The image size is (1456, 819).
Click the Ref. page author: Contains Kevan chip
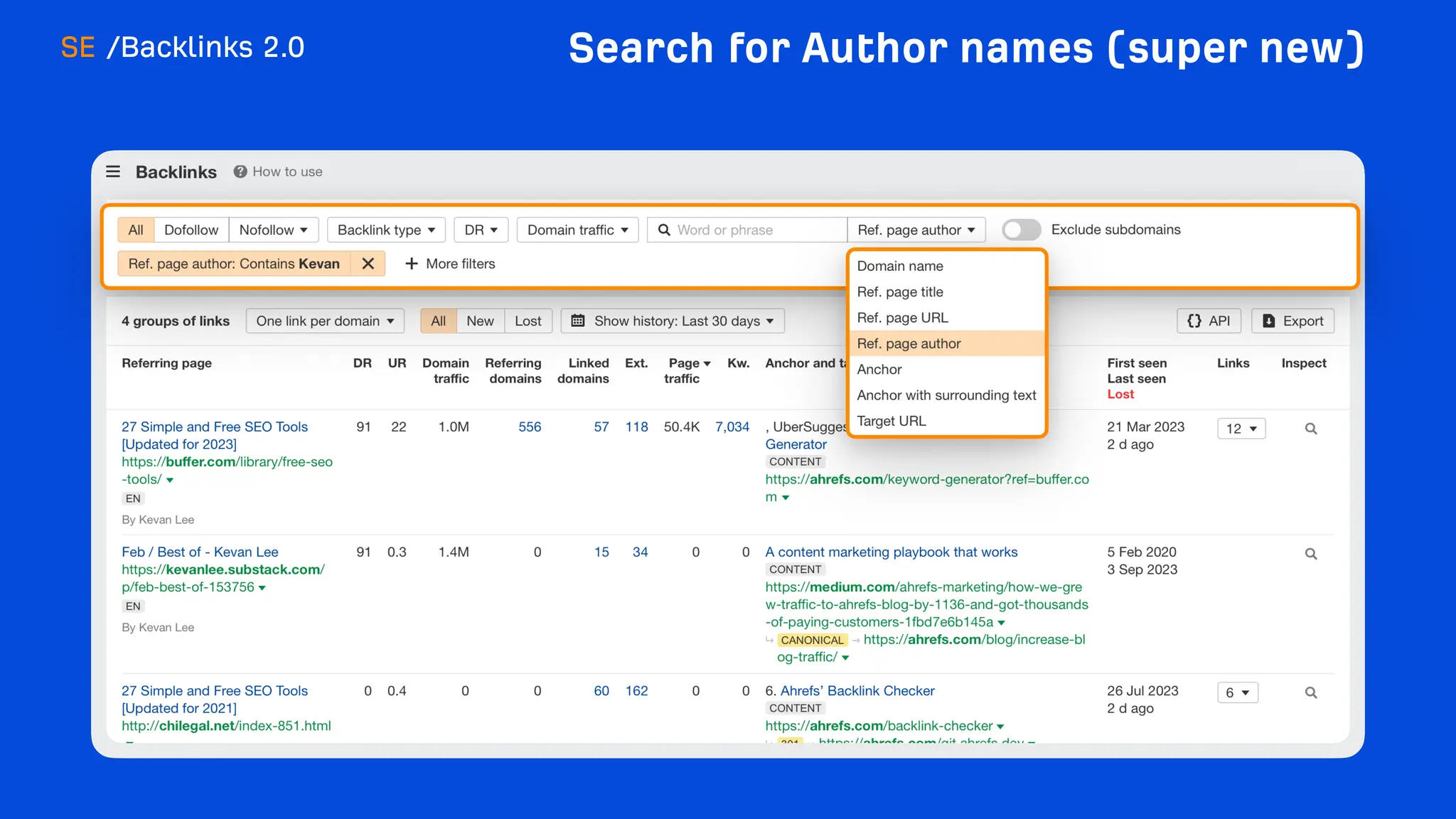tap(234, 264)
